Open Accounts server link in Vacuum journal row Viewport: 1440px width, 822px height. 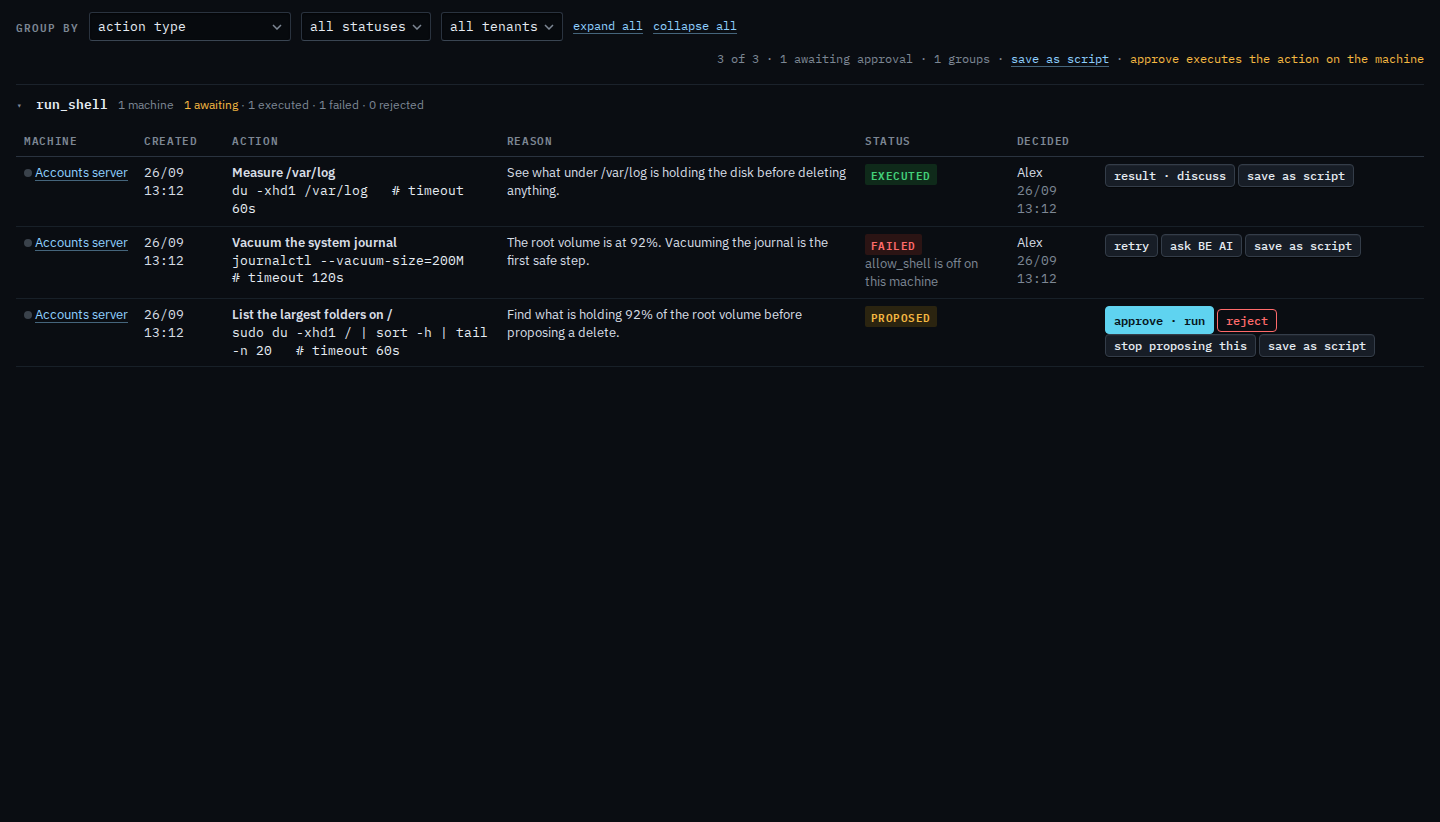pyautogui.click(x=81, y=243)
